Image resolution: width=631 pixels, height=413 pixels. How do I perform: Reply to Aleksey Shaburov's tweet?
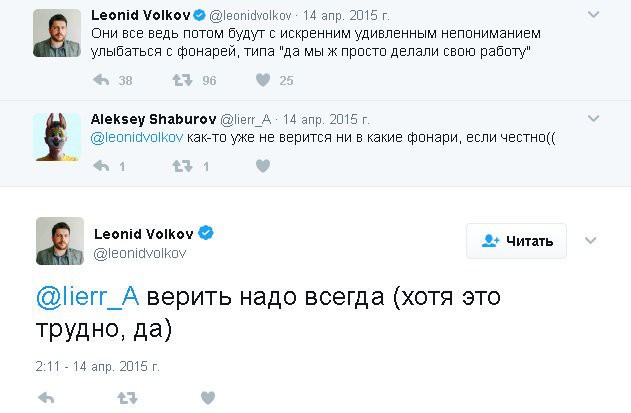pos(101,166)
